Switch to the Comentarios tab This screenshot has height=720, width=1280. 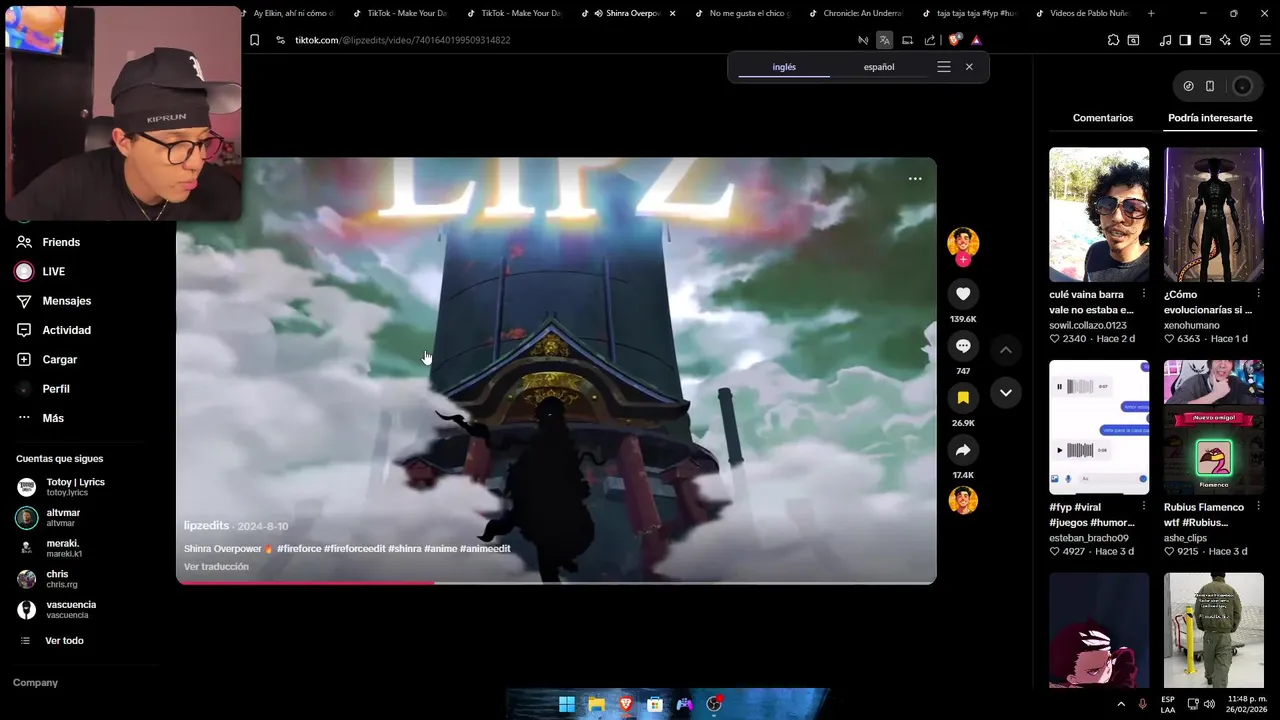(x=1103, y=118)
